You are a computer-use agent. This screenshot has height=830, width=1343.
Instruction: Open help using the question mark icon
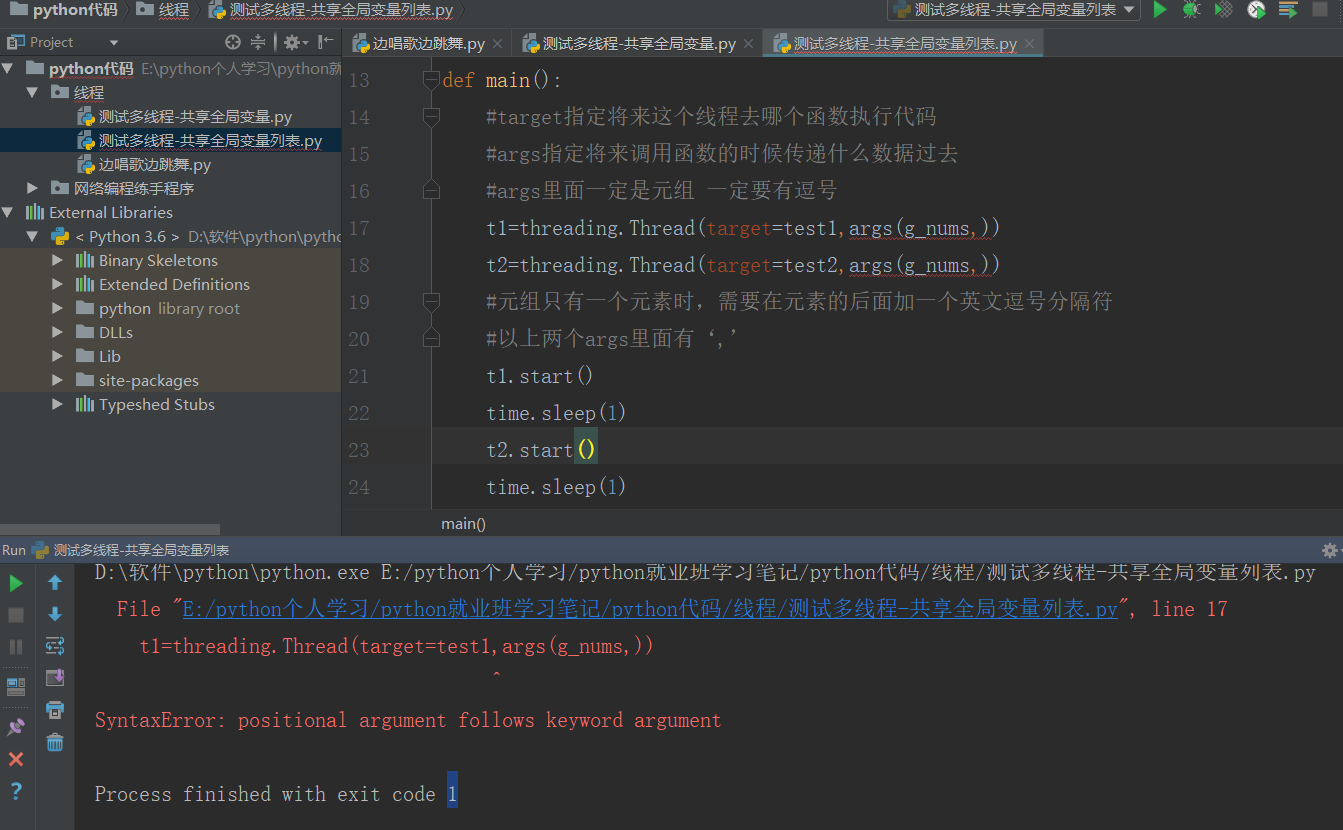[x=16, y=792]
